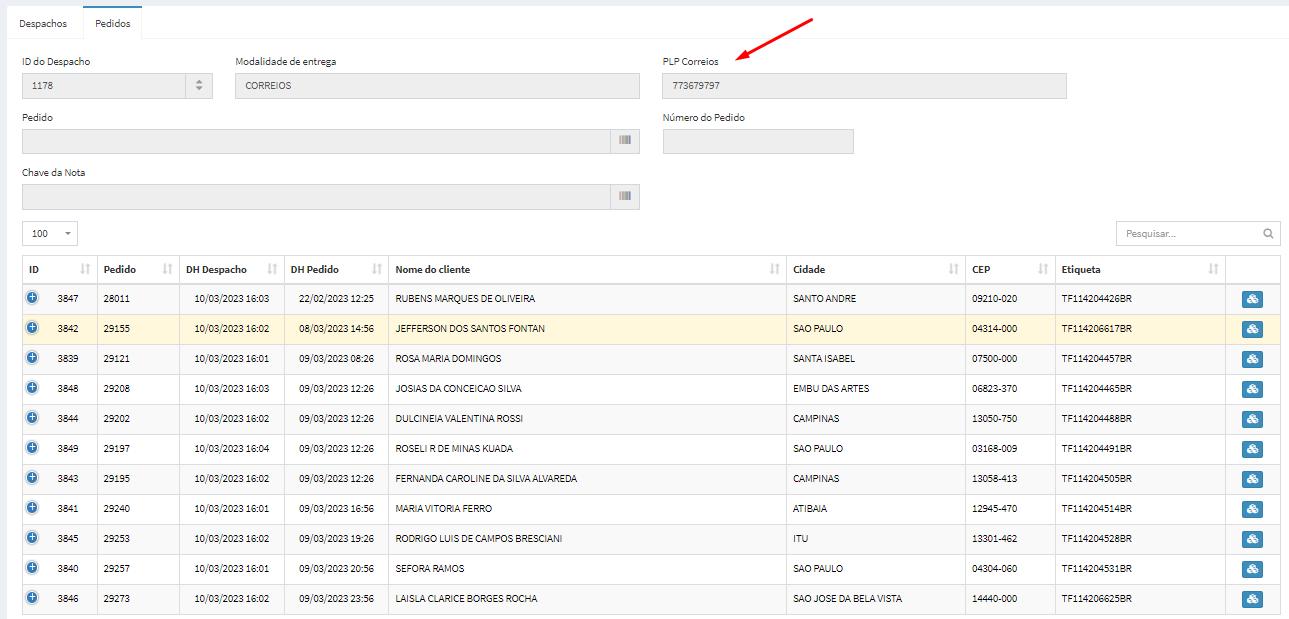1289x619 pixels.
Task: Click the Modalidade de entrega field
Action: click(x=437, y=86)
